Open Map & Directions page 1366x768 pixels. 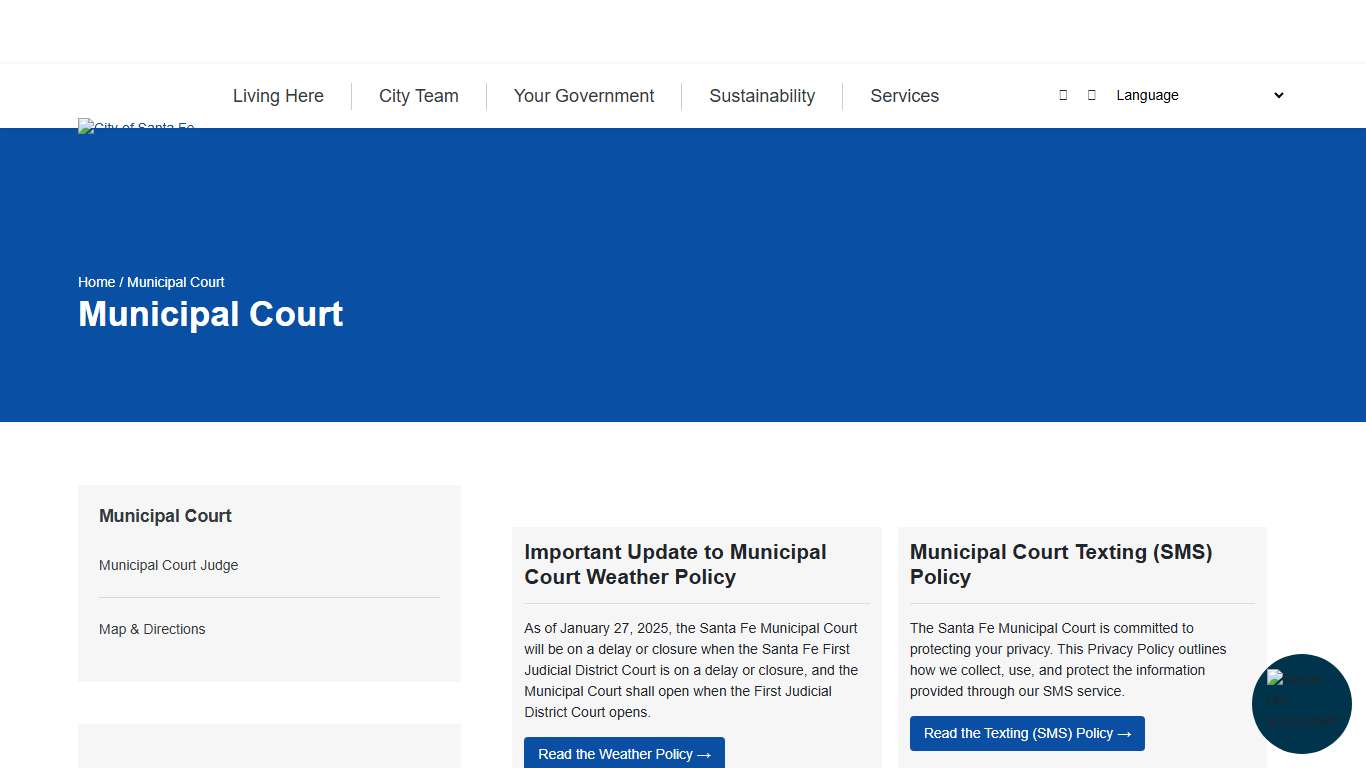coord(152,629)
